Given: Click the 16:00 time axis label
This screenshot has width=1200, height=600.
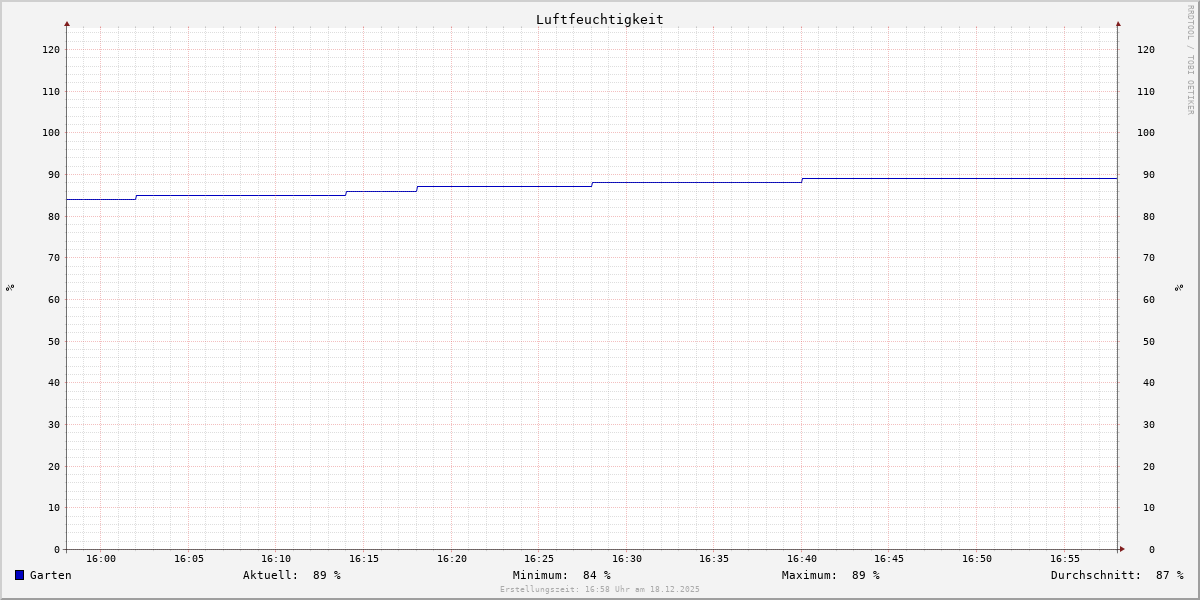Looking at the screenshot, I should point(101,559).
